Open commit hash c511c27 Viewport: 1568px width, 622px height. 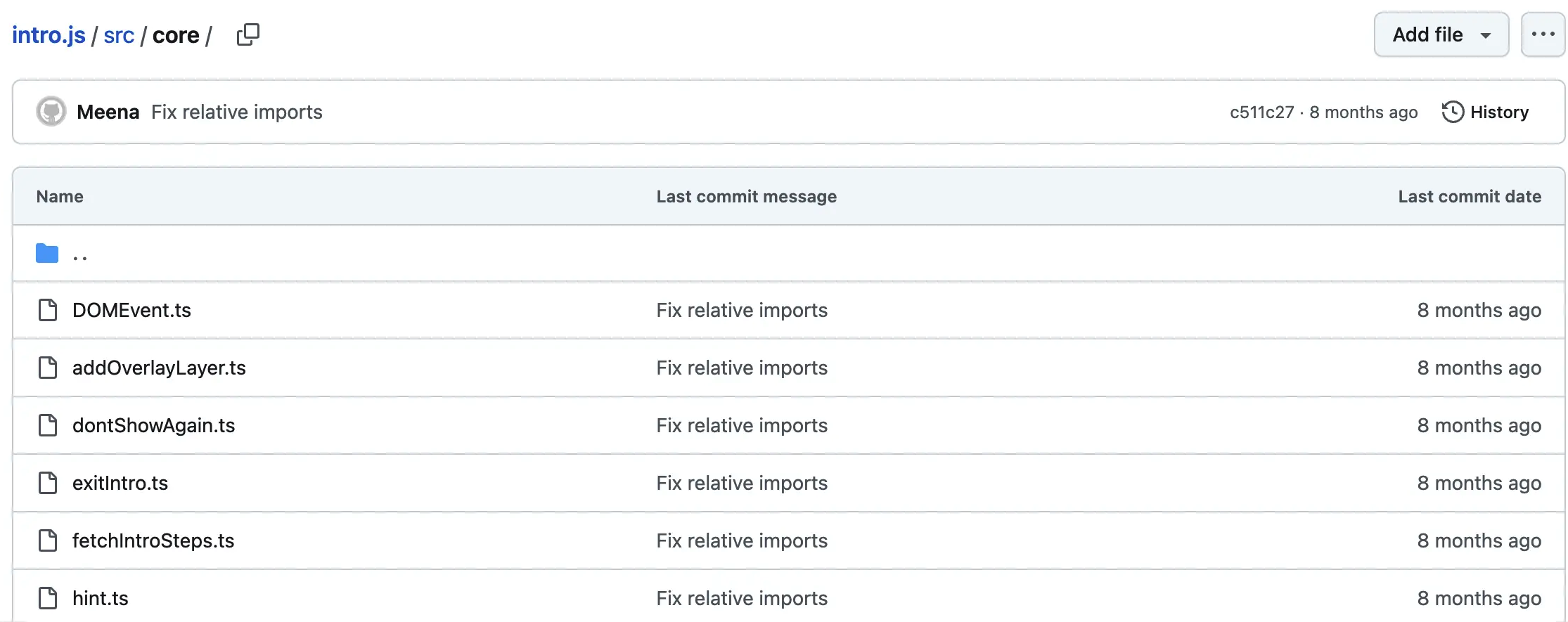point(1261,112)
